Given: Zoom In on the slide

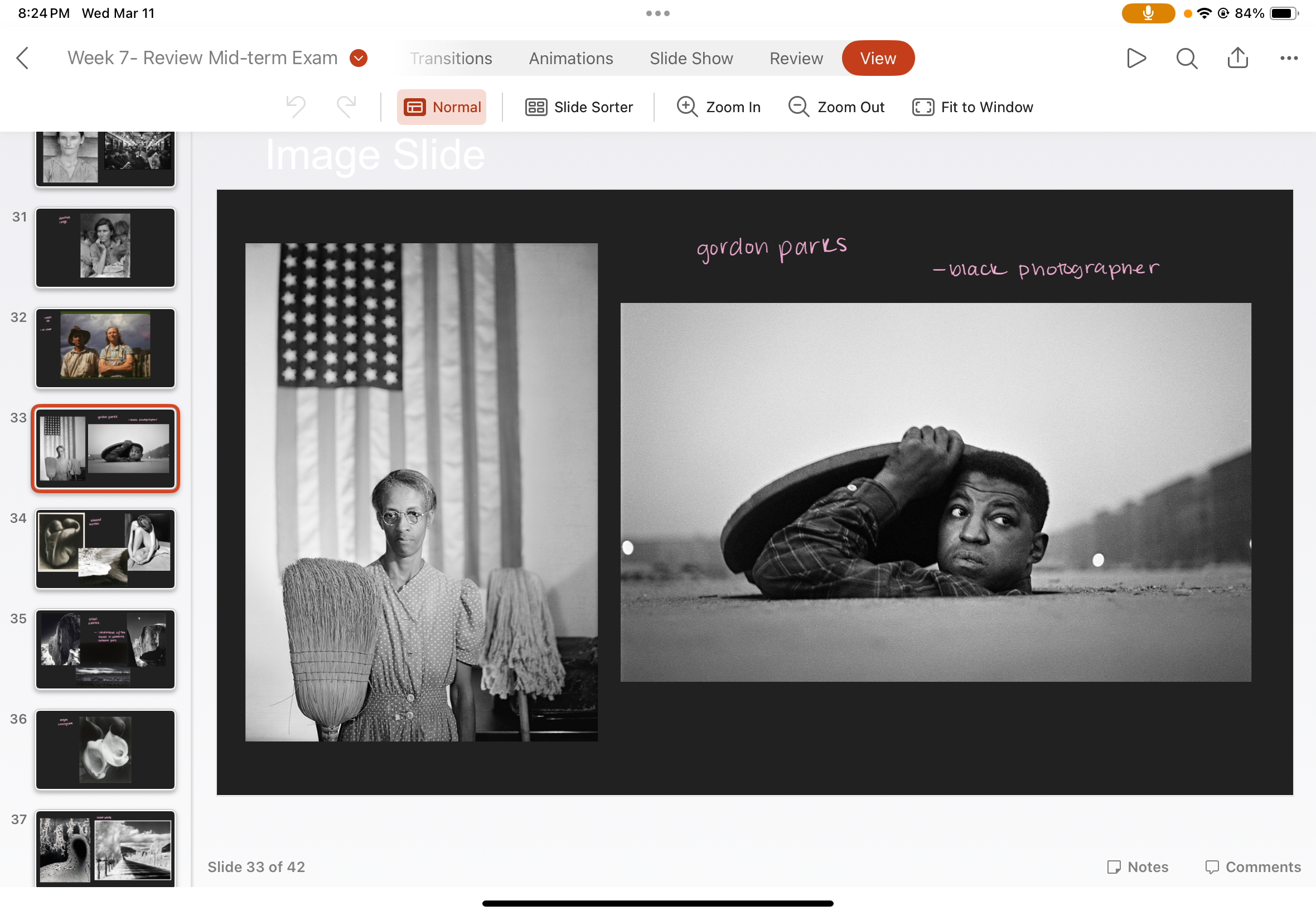Looking at the screenshot, I should click(718, 107).
